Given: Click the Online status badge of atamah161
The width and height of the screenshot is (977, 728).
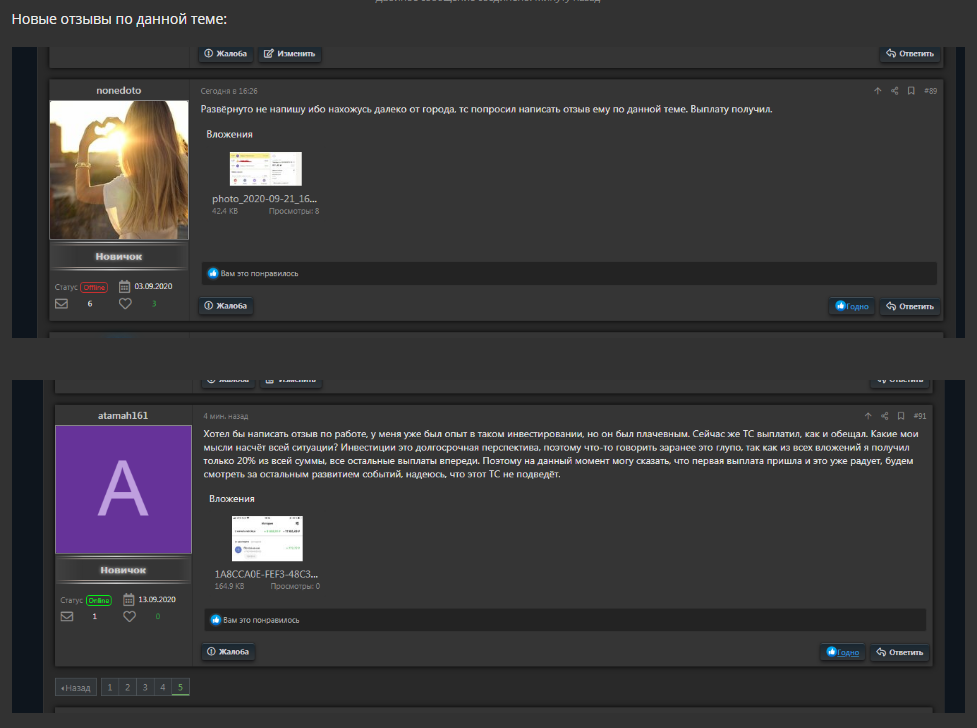Looking at the screenshot, I should [99, 600].
